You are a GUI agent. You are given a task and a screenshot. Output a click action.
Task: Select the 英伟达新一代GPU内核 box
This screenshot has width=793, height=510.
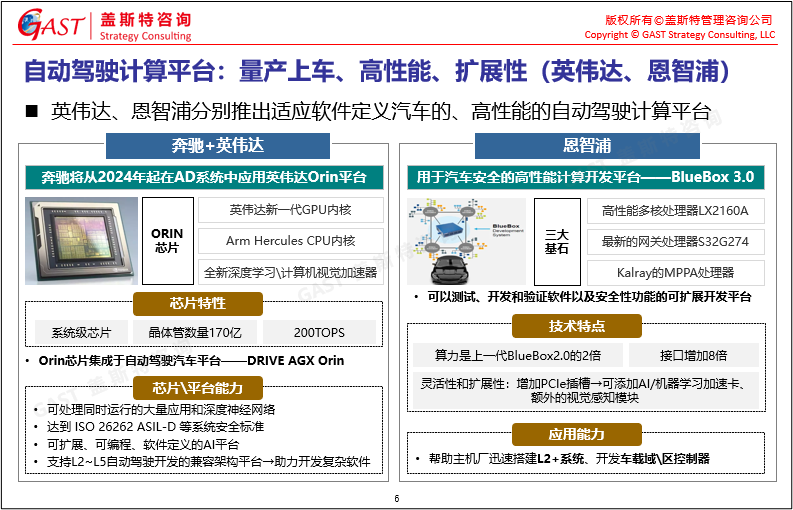[x=291, y=210]
